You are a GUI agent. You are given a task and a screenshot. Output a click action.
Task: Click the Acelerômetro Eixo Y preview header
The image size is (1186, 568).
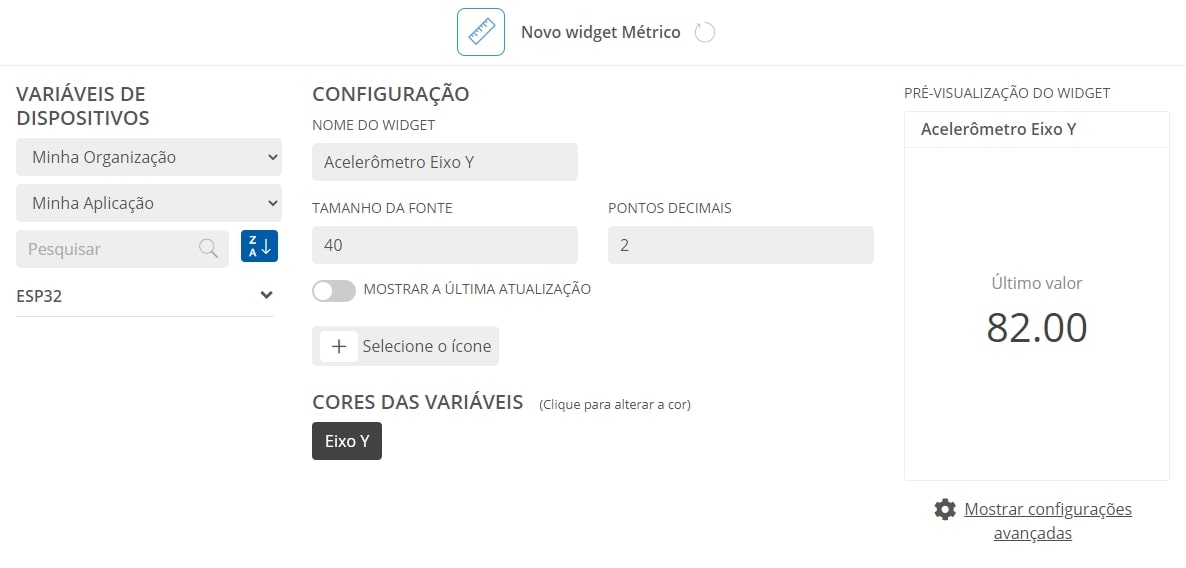tap(998, 129)
